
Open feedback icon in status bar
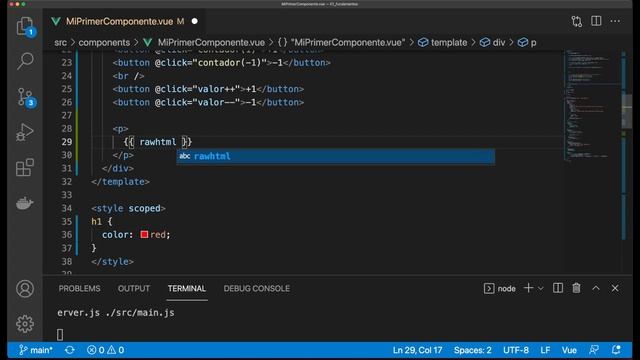(x=594, y=350)
